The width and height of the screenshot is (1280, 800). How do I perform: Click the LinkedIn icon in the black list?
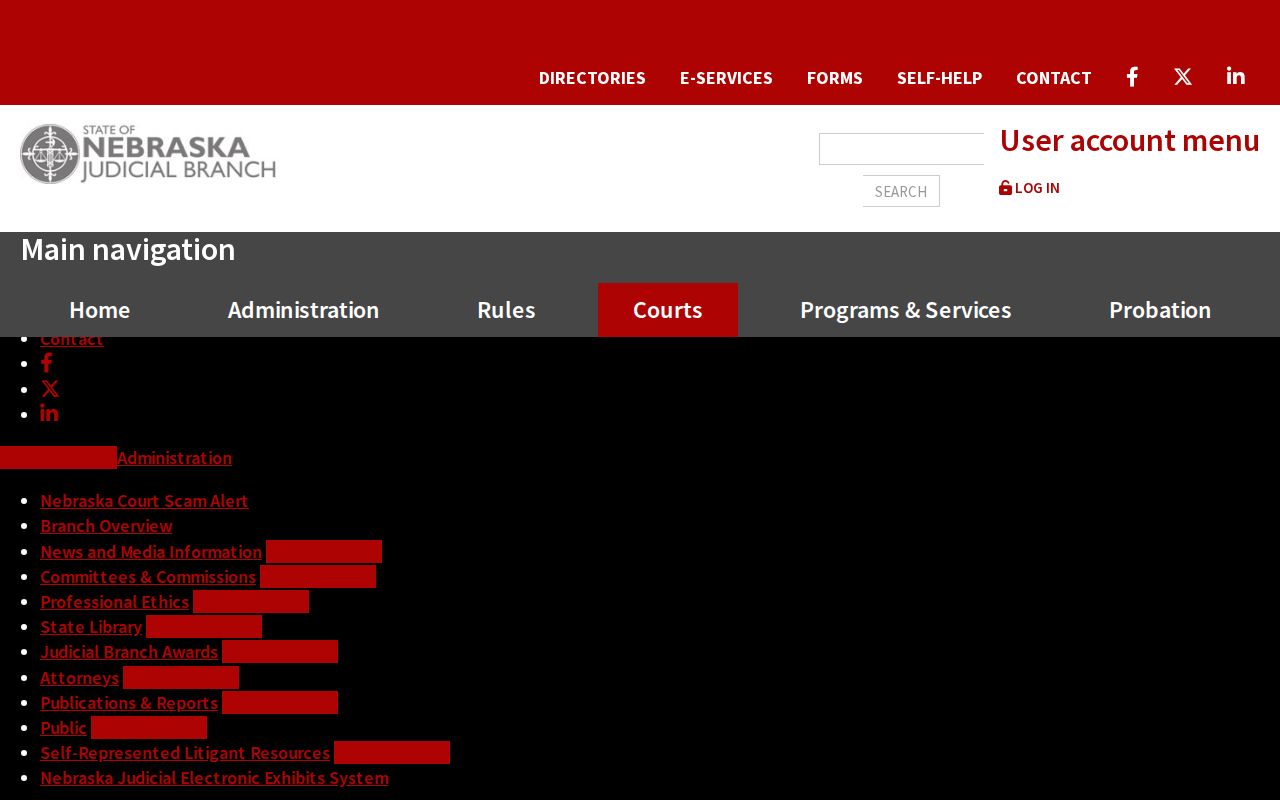click(x=49, y=413)
